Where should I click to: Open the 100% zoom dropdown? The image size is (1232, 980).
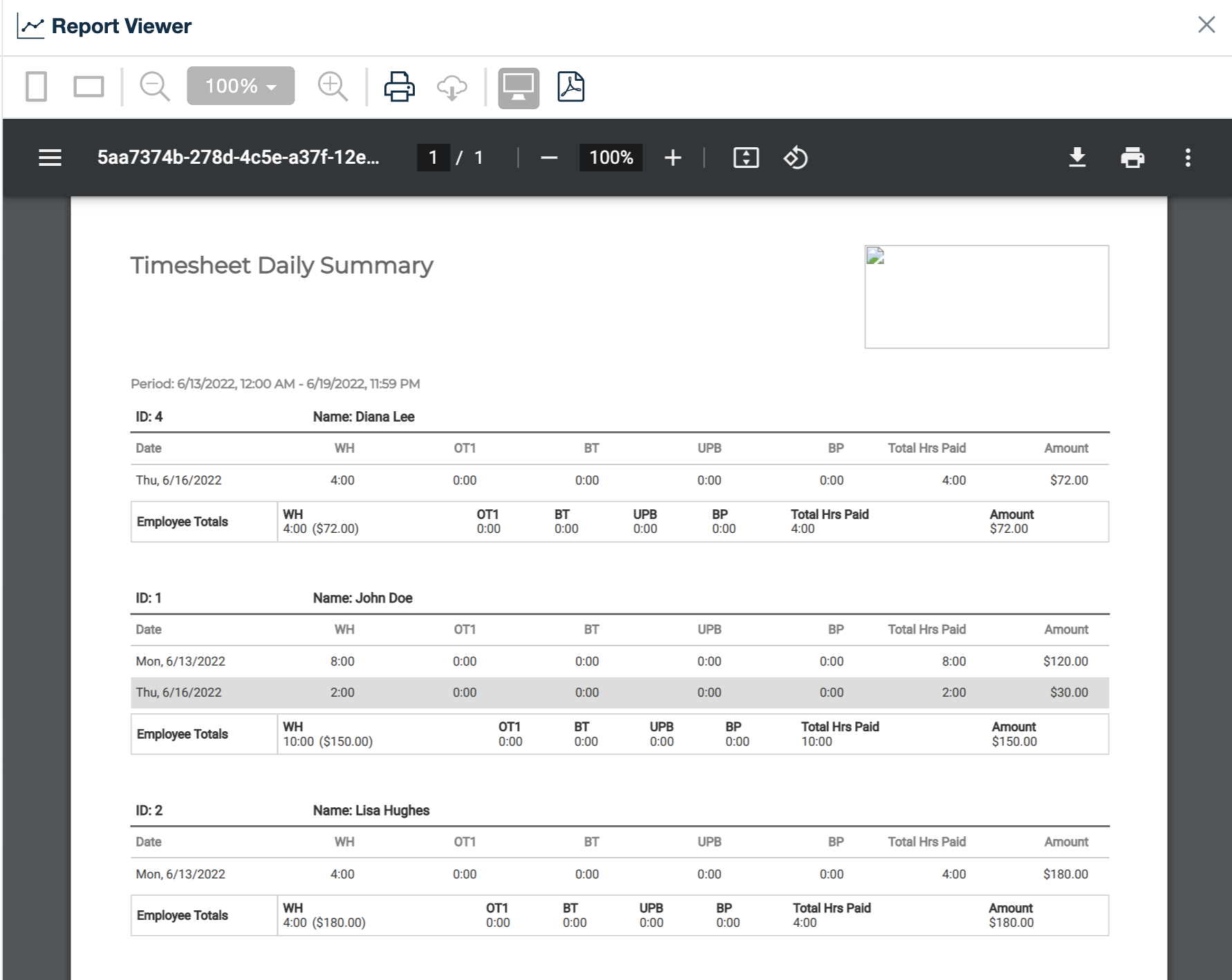pyautogui.click(x=240, y=86)
